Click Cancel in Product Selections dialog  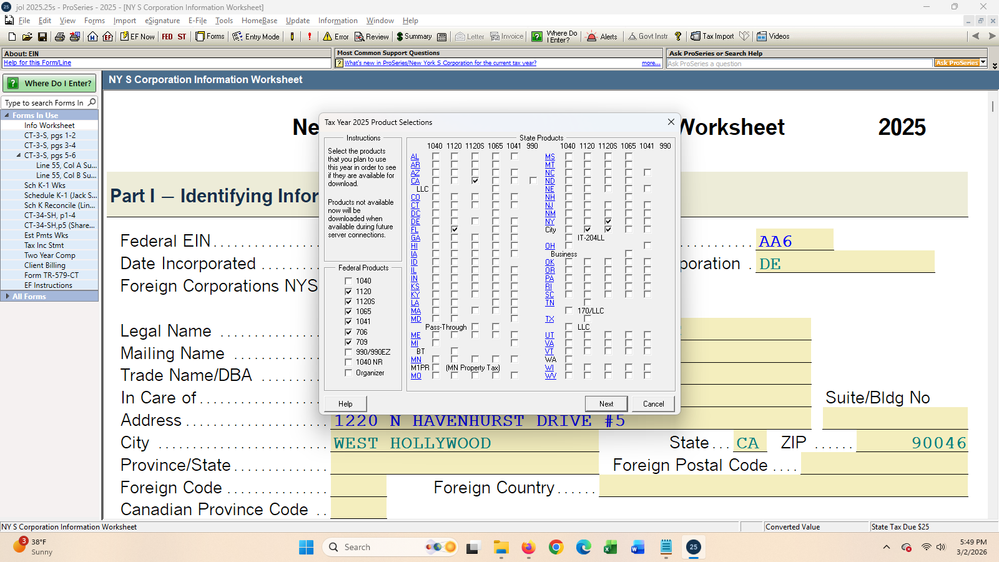click(653, 403)
